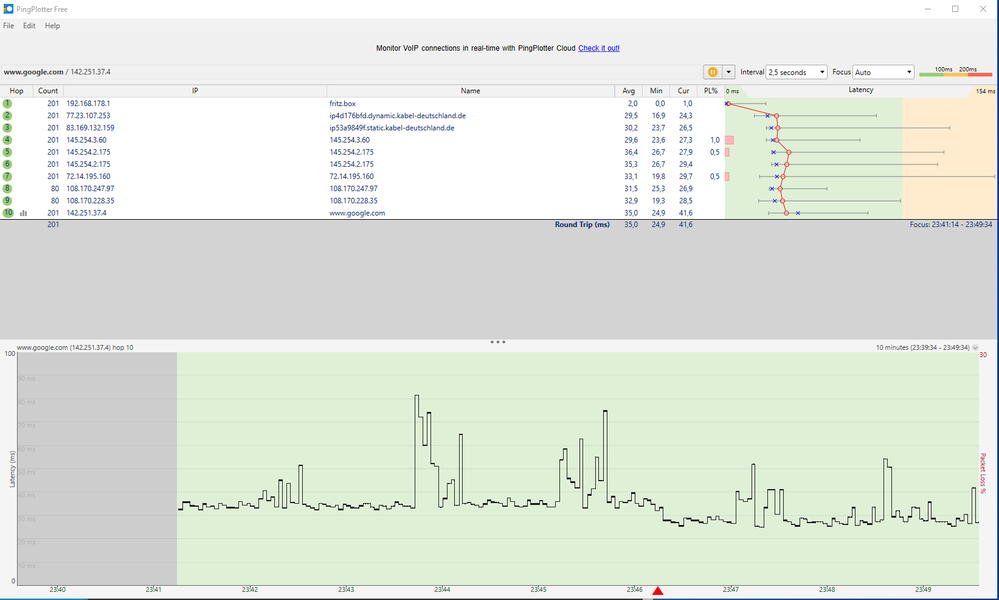Screen dimensions: 999x600
Task: Open the Edit menu
Action: (29, 25)
